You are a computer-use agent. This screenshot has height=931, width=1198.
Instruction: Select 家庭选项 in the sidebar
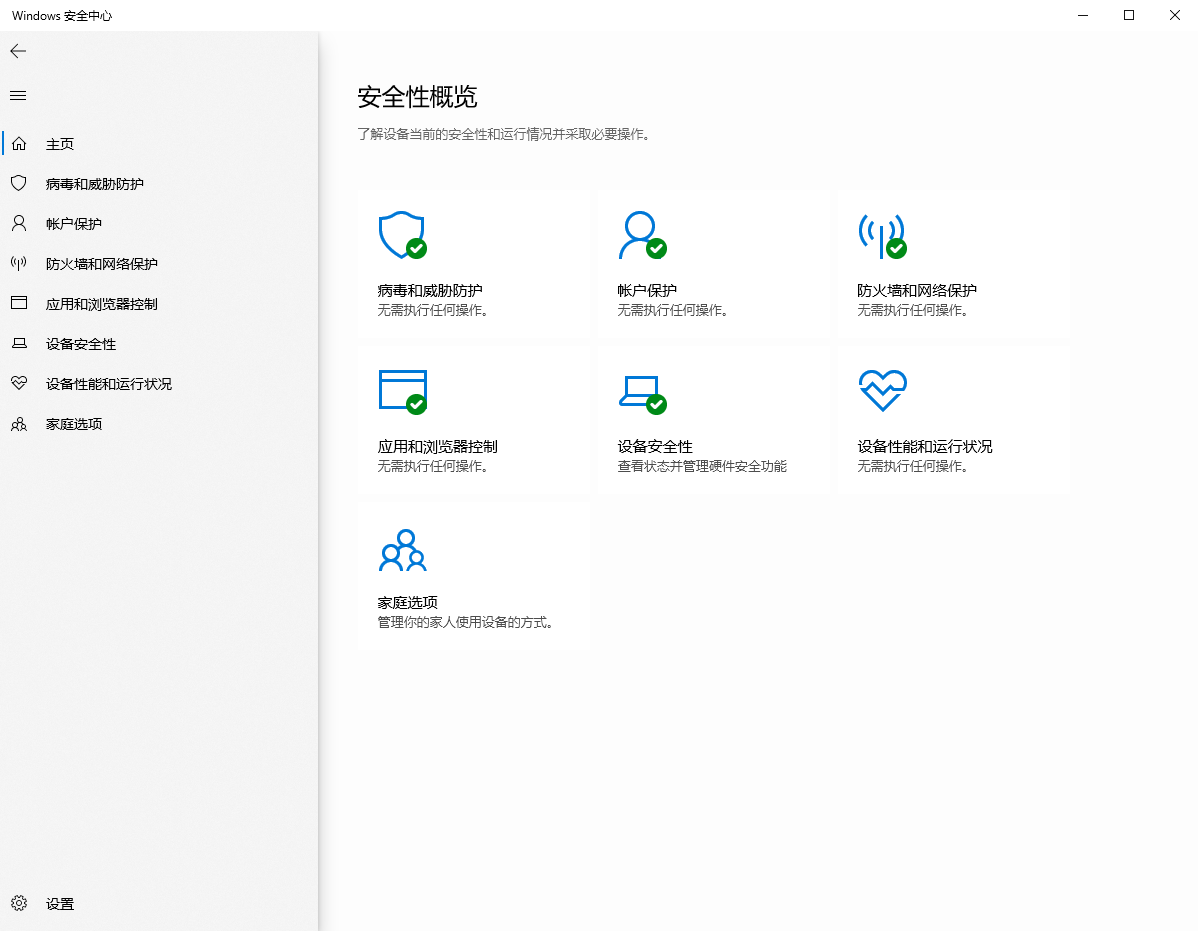tap(73, 423)
